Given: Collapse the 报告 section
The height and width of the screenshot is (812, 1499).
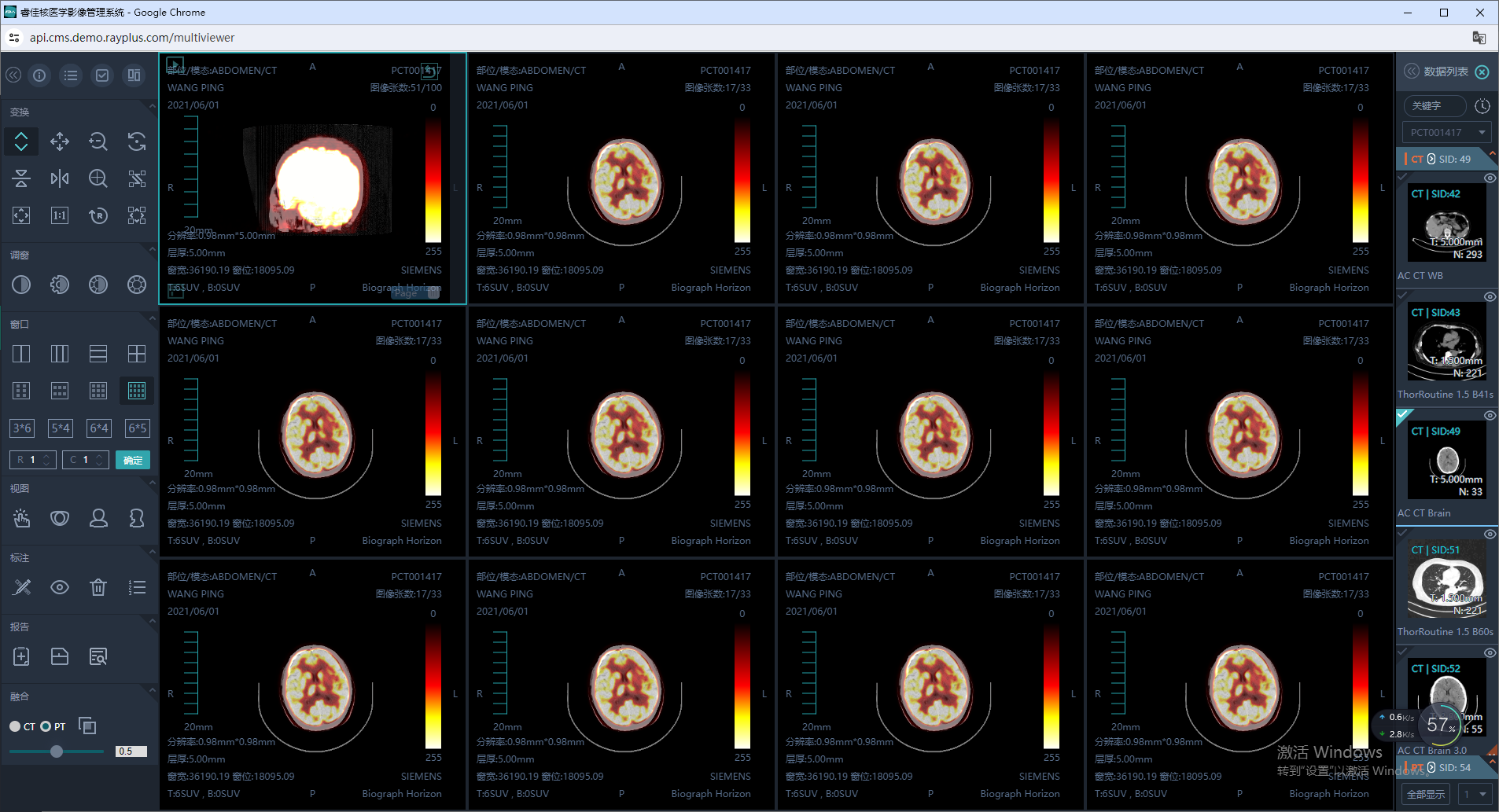Looking at the screenshot, I should tap(152, 621).
